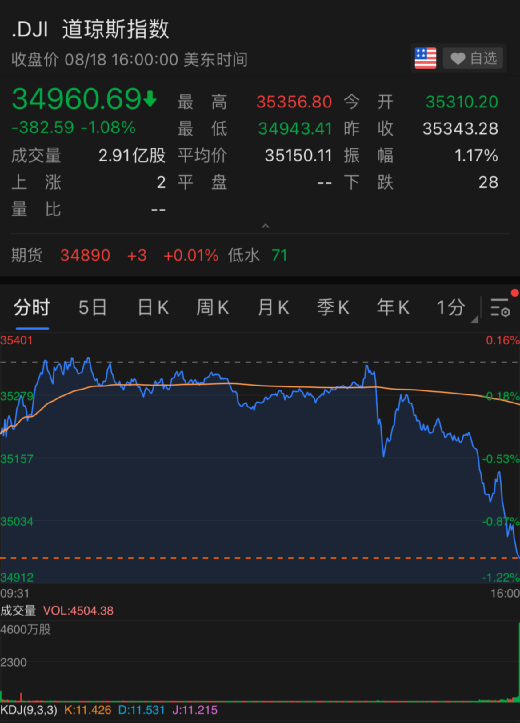Click the intraday price chart area
Viewport: 520px width, 723px height.
click(260, 458)
